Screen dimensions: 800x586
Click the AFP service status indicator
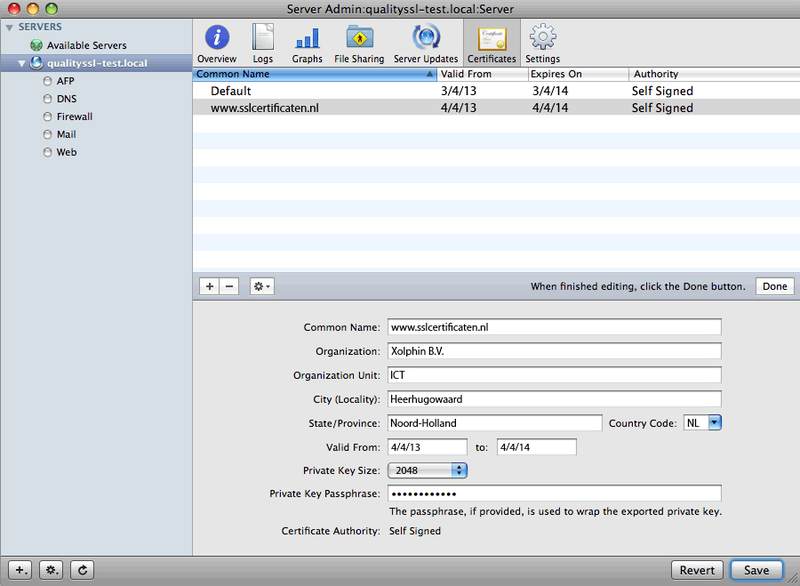tap(47, 81)
